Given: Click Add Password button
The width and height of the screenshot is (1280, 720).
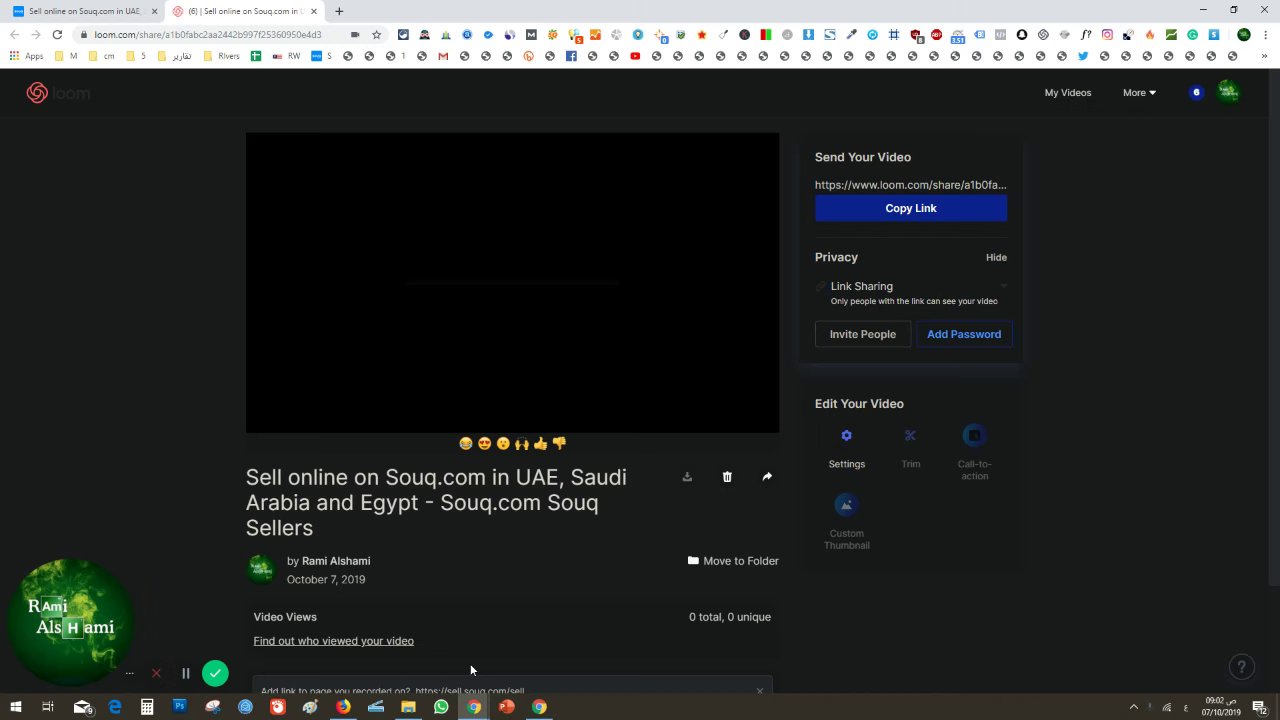Looking at the screenshot, I should coord(964,334).
